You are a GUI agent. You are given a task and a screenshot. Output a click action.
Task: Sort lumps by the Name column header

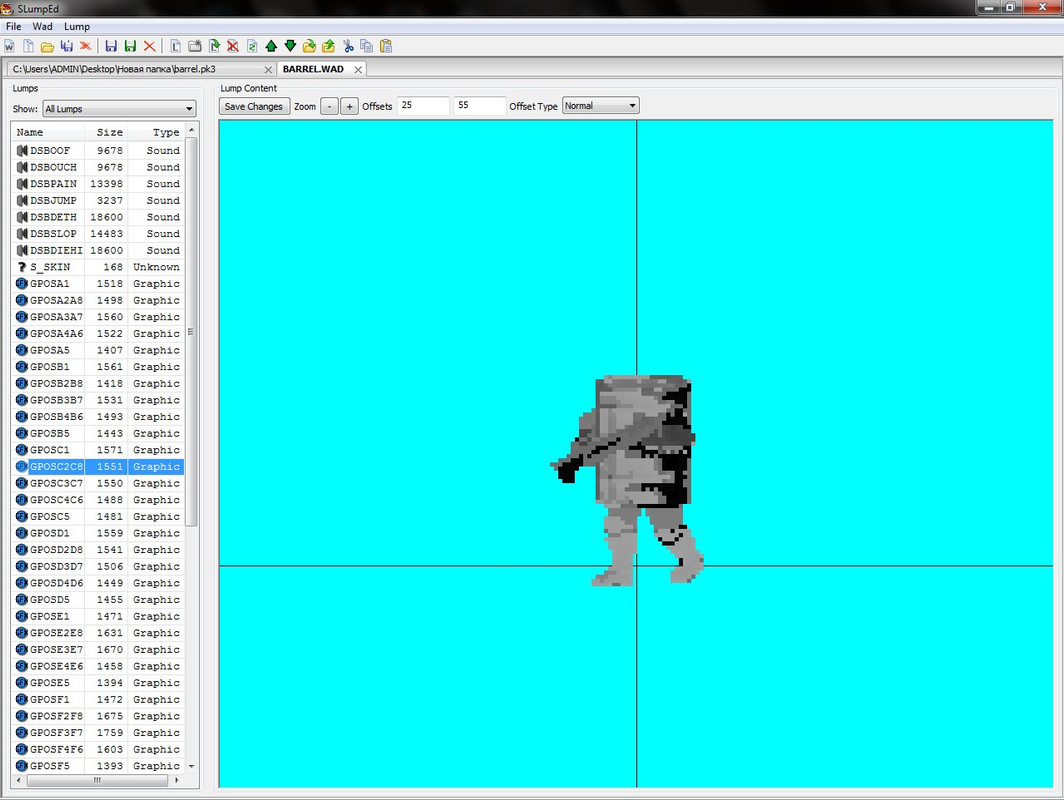(x=48, y=132)
